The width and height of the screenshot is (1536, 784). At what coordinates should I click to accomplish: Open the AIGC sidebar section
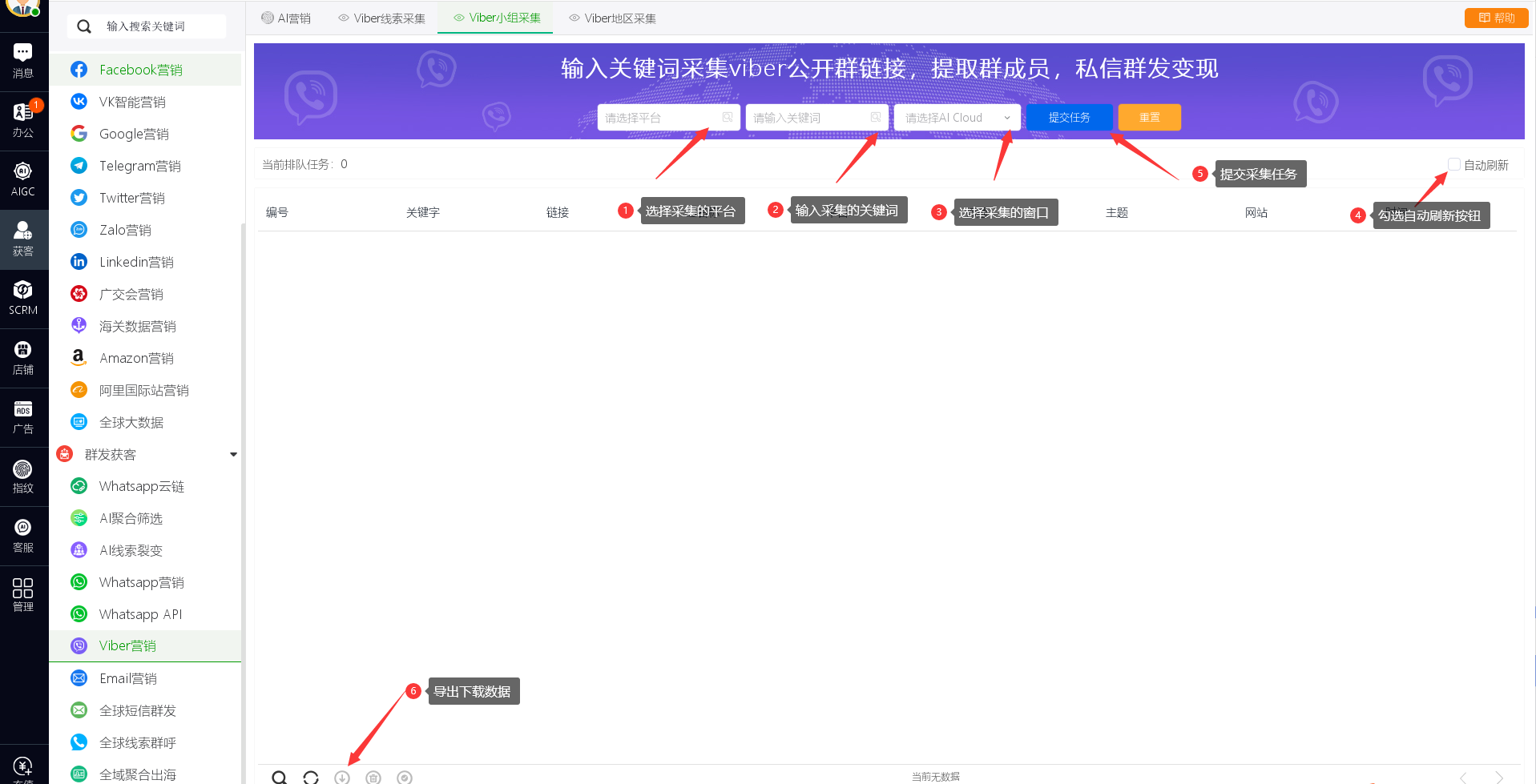23,179
